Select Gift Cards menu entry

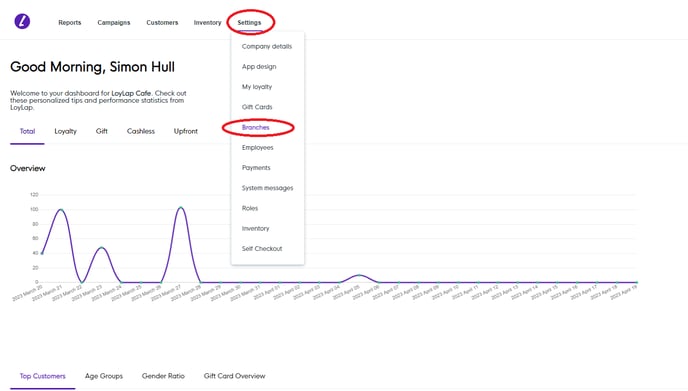click(x=257, y=107)
